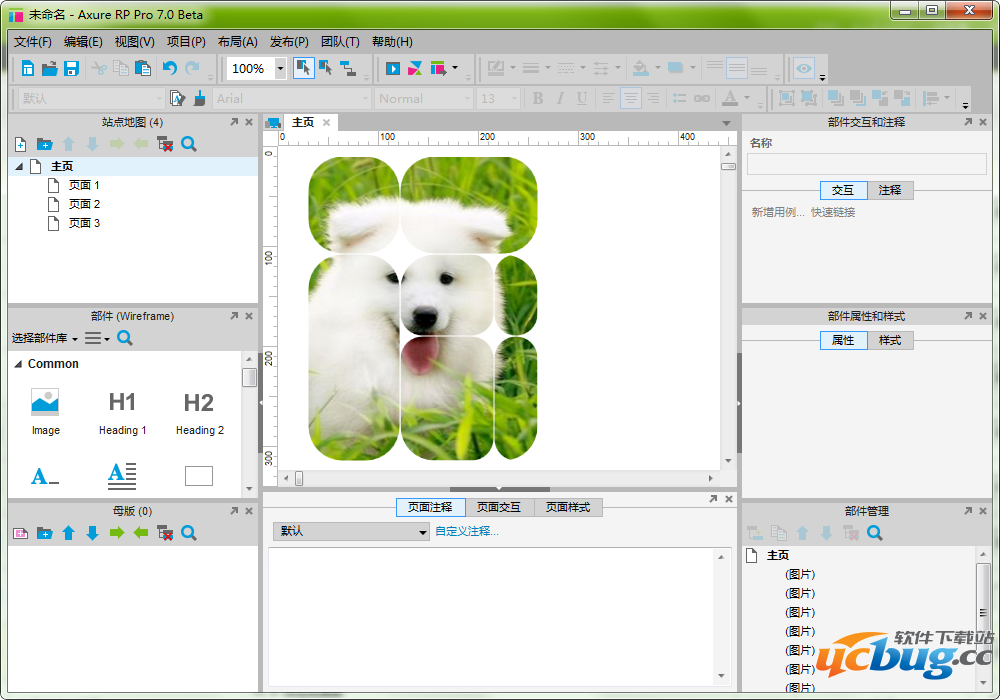Search widgets with the magnifier icon
Viewport: 1000px width, 700px height.
(125, 338)
